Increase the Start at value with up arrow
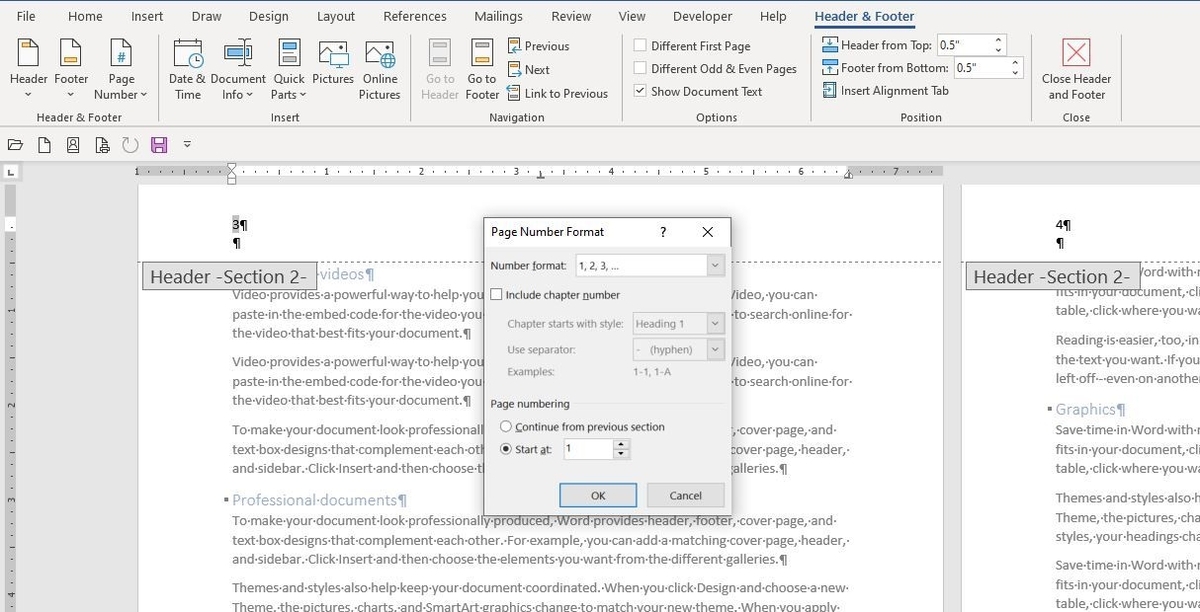 click(x=621, y=444)
